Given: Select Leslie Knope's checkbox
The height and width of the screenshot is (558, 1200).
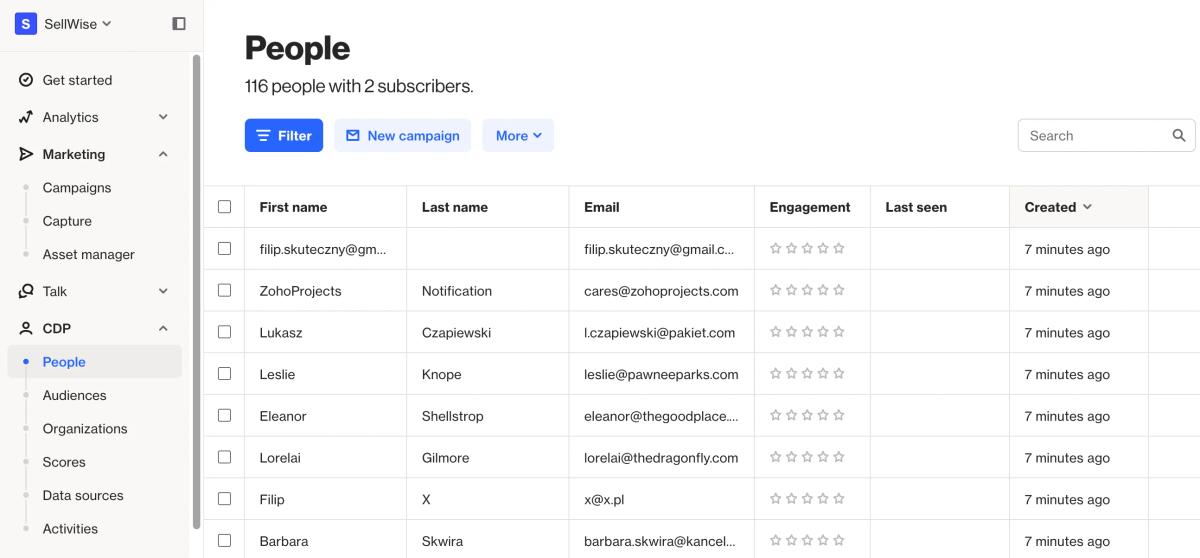Looking at the screenshot, I should coord(224,373).
